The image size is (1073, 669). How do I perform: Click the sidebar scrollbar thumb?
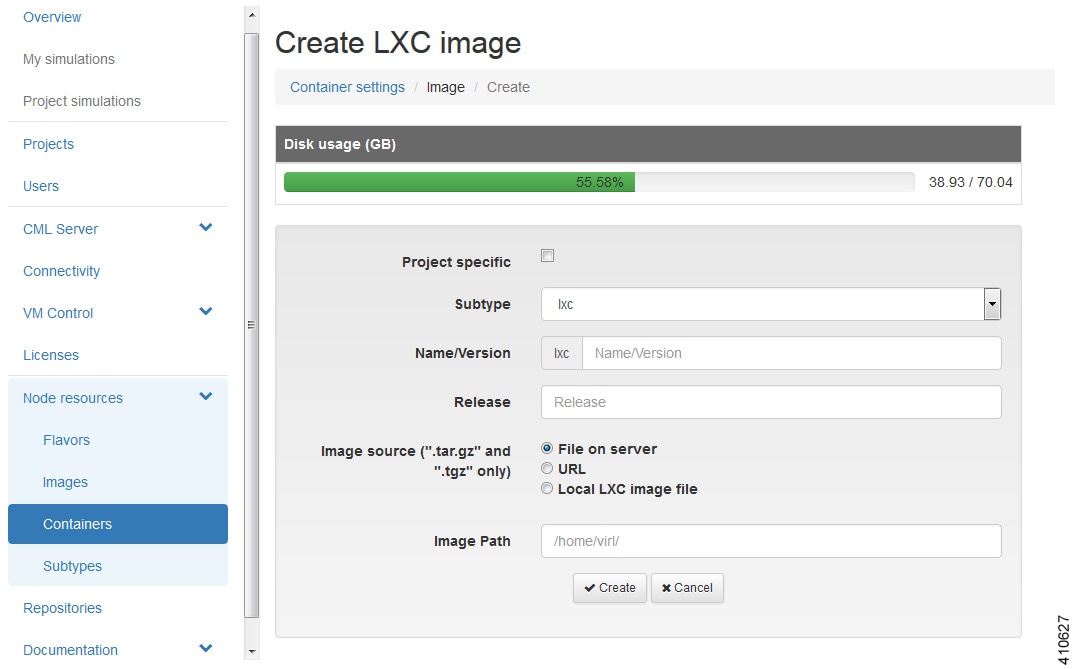pos(252,325)
